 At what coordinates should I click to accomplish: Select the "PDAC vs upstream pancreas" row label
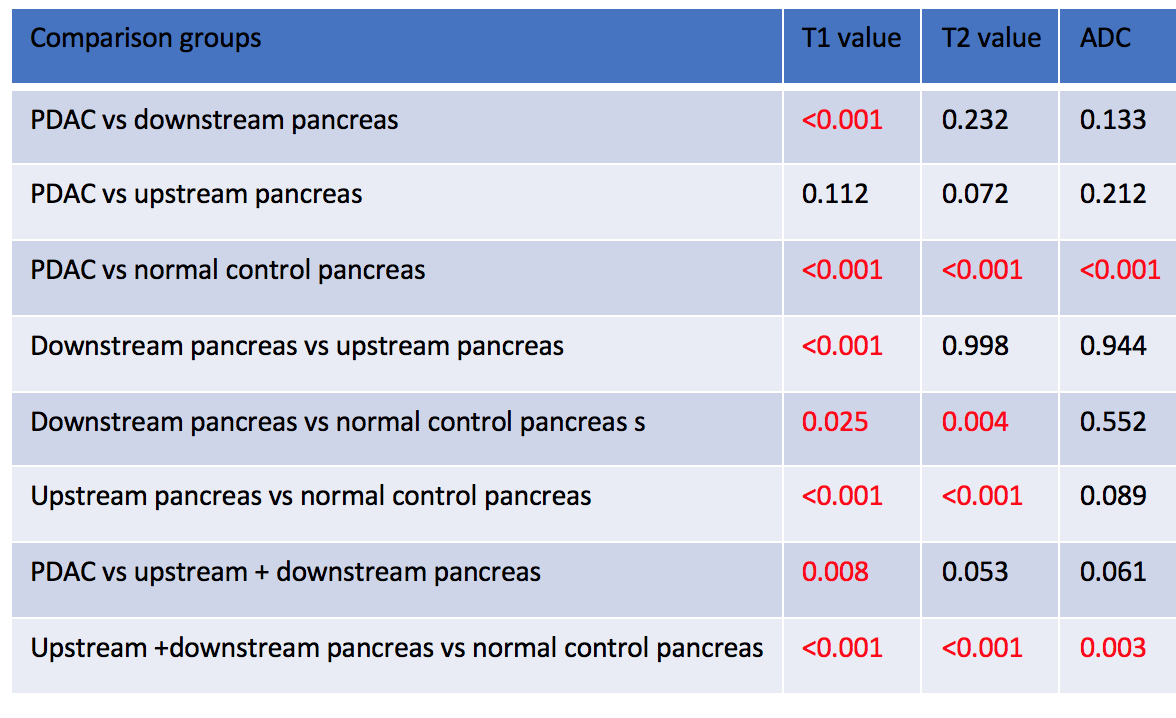pos(196,194)
